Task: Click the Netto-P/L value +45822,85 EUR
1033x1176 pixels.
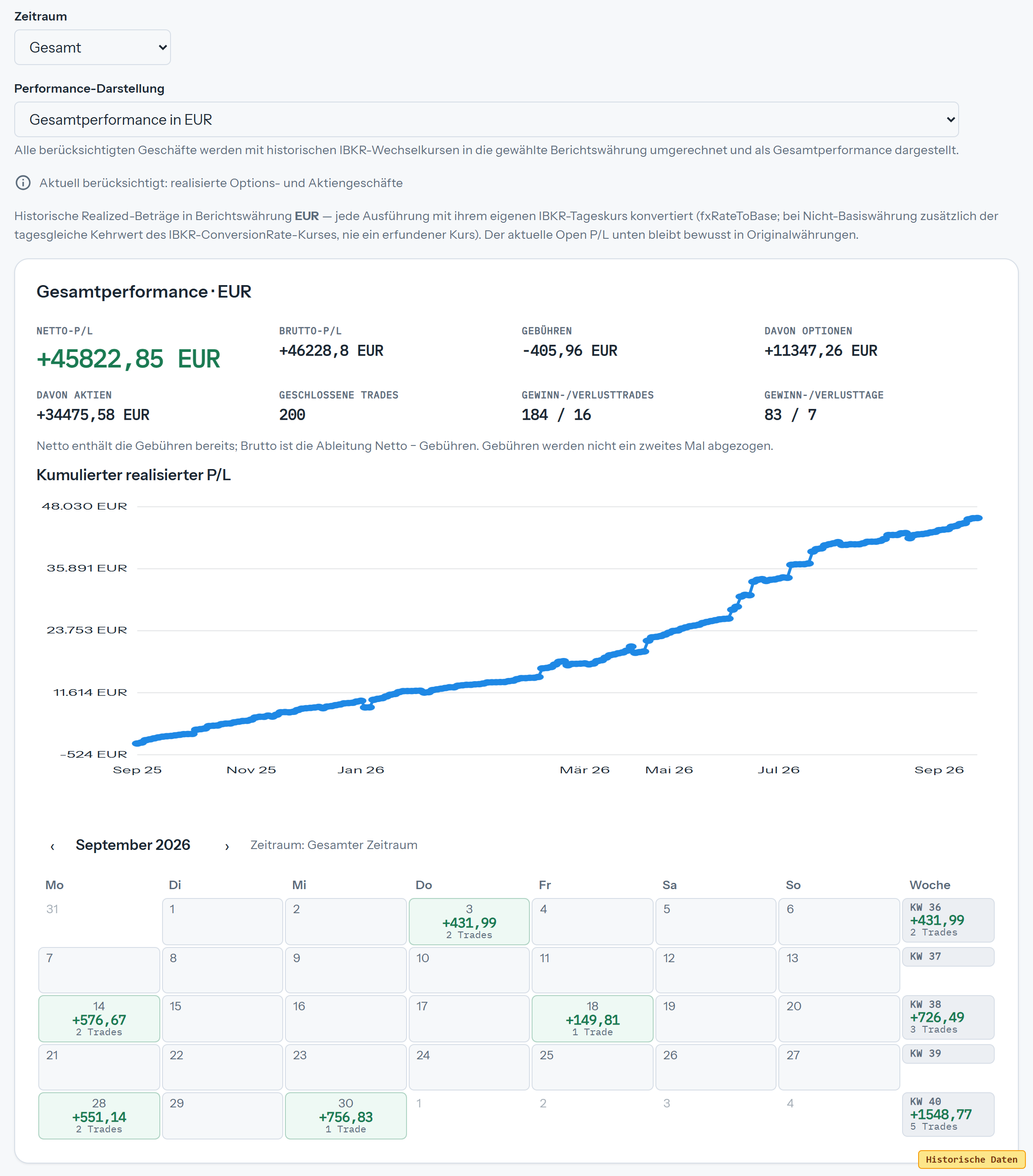Action: coord(128,359)
